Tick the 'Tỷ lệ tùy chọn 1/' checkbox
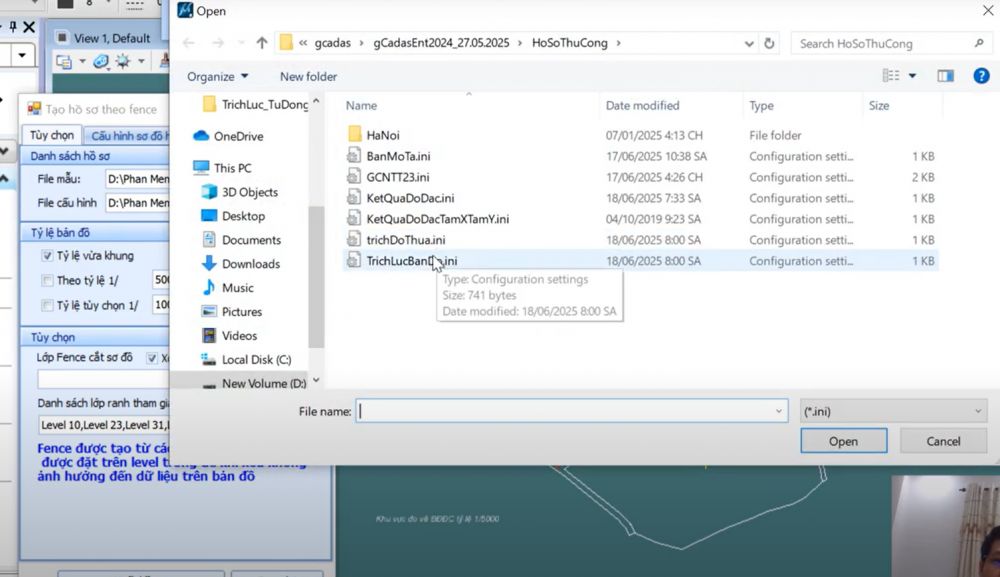This screenshot has width=1000, height=577. [x=47, y=305]
